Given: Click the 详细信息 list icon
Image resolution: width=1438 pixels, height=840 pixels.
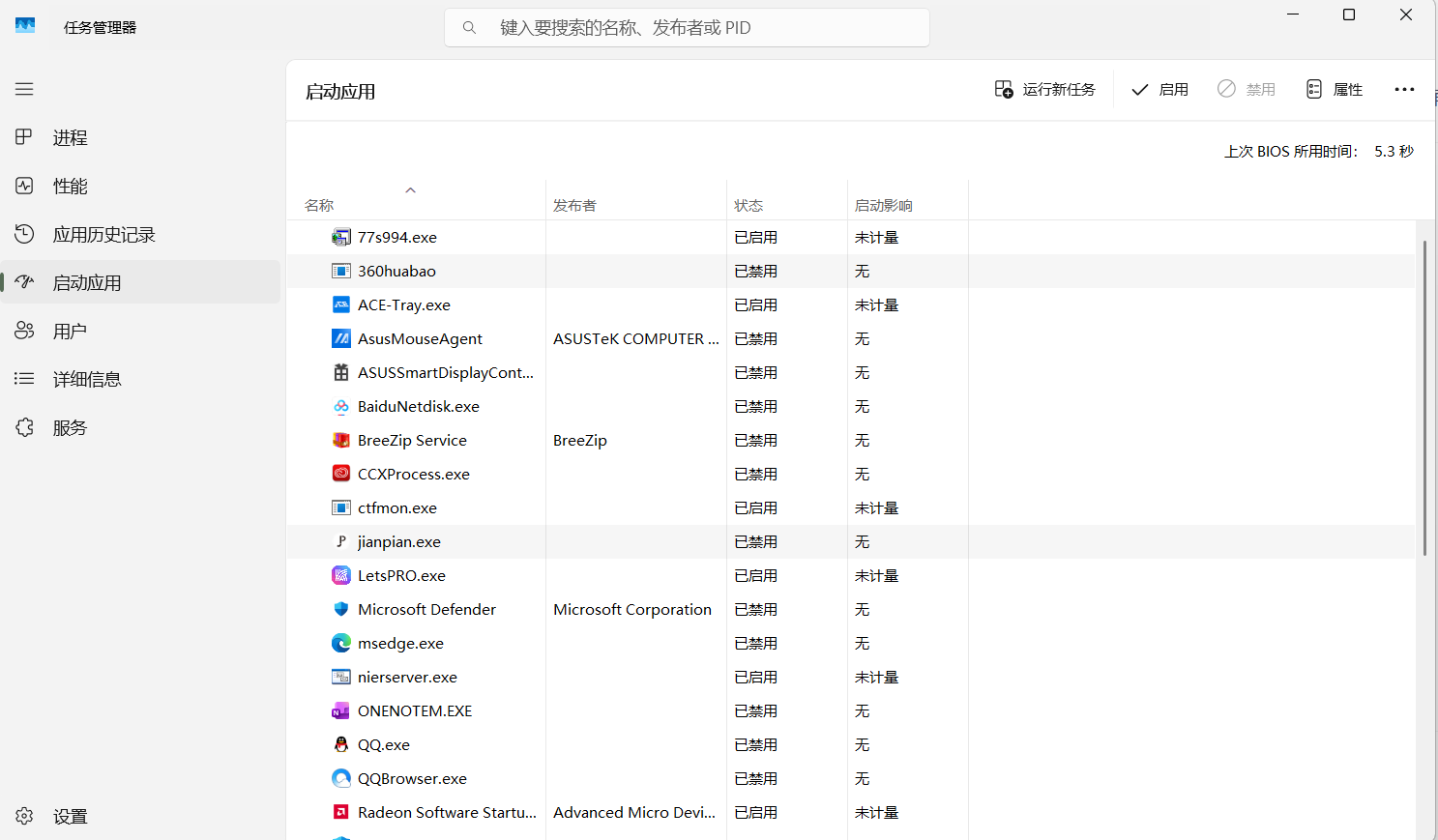Looking at the screenshot, I should pos(24,379).
